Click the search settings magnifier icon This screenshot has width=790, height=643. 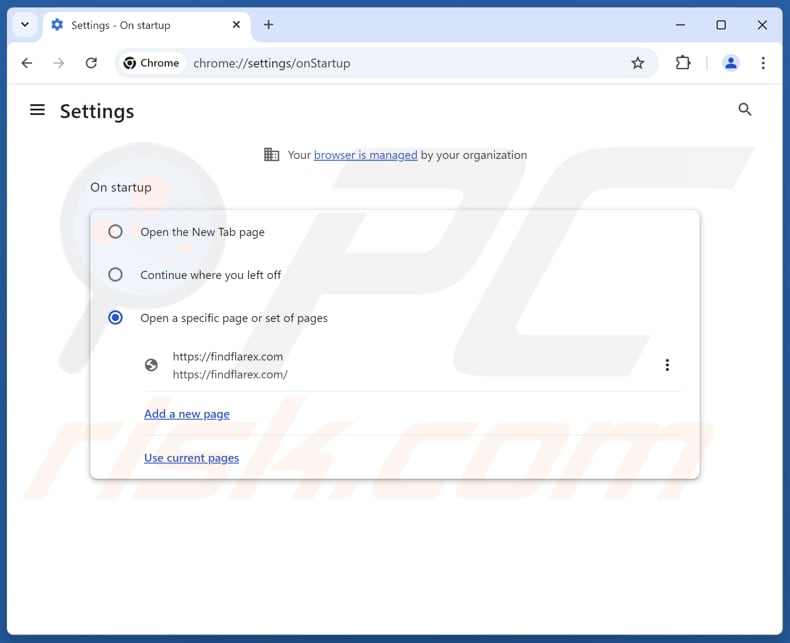click(744, 110)
